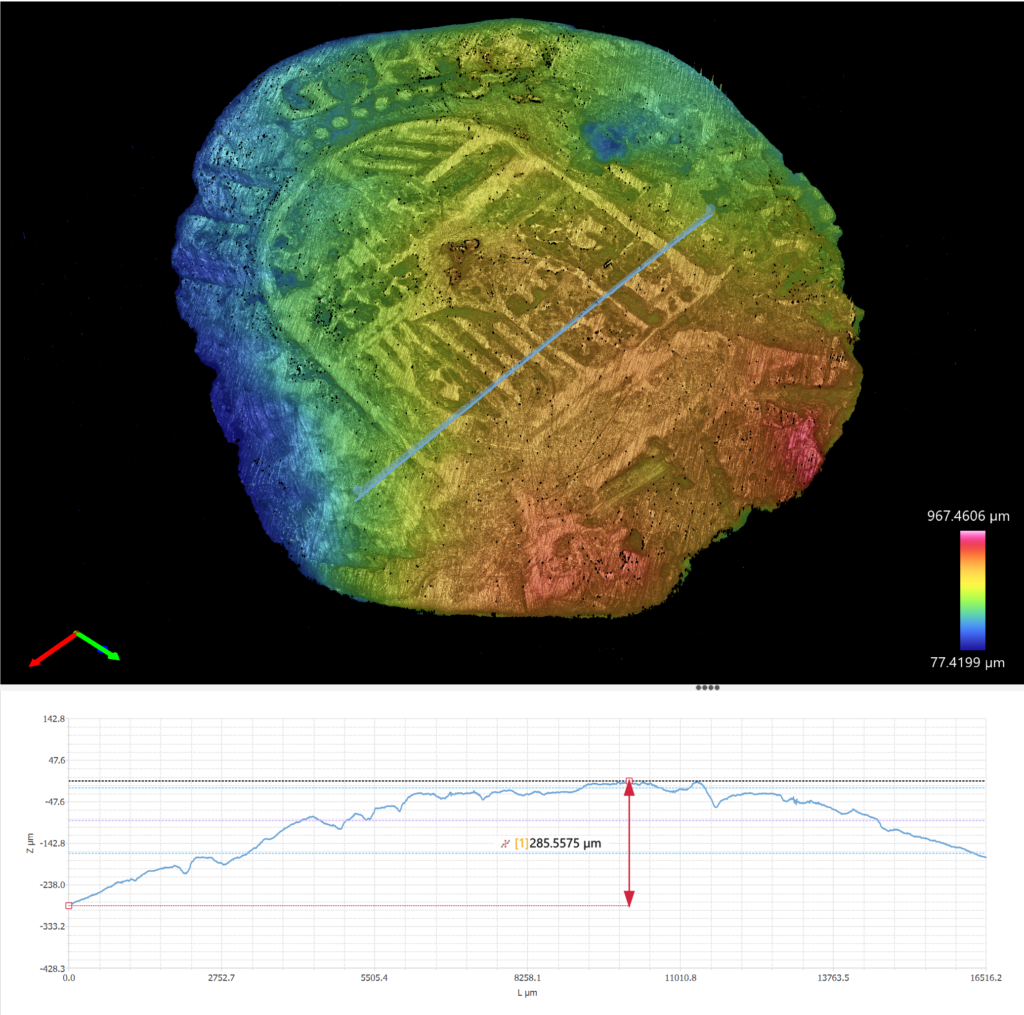Click the small icon beside the 285.5575 µm label
Viewport: 1024px width, 1015px height.
[506, 844]
